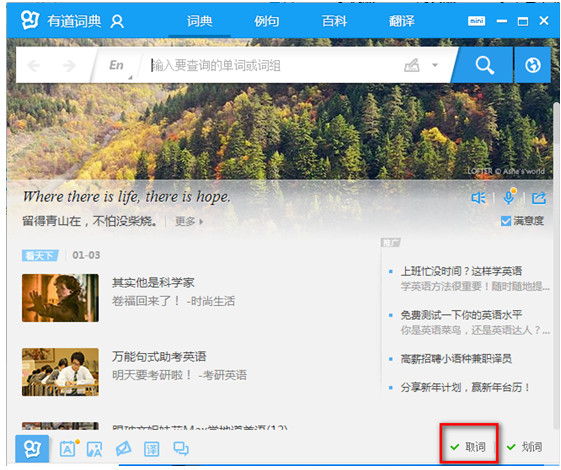Open the handwriting input tool
Viewport: 561px width, 470px height.
pyautogui.click(x=411, y=65)
